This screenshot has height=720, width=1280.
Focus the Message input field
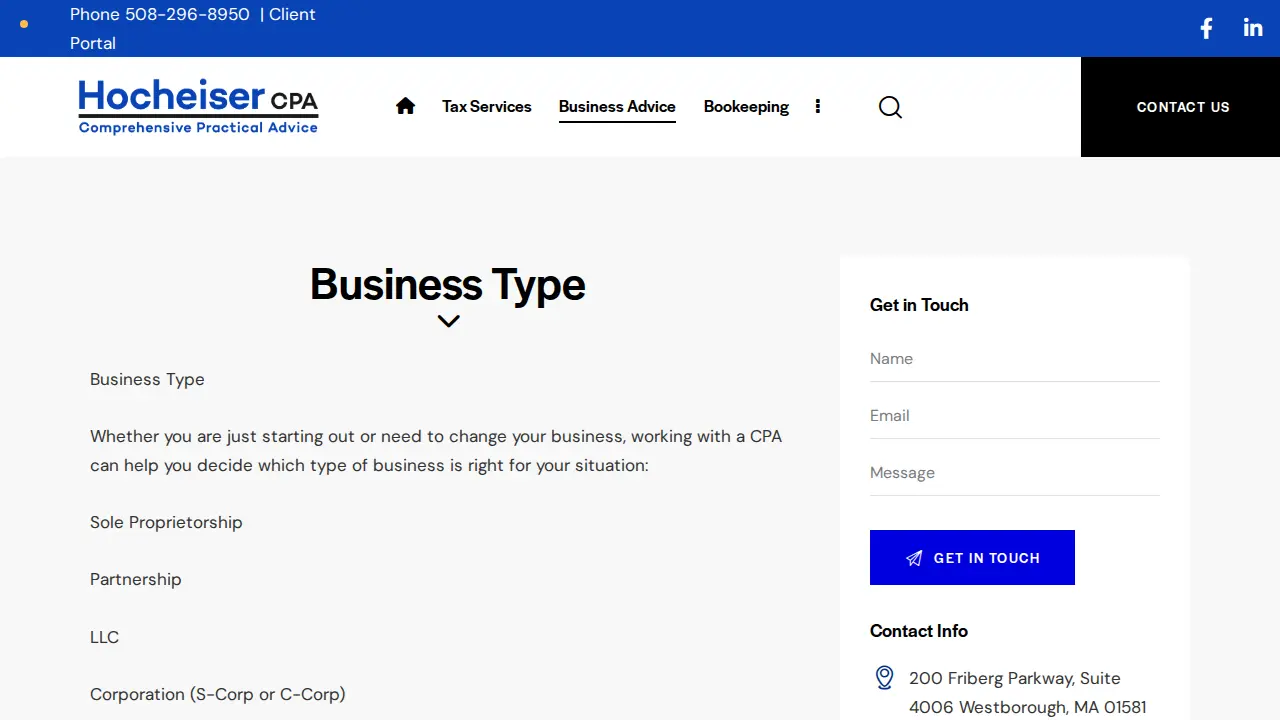coord(1015,473)
